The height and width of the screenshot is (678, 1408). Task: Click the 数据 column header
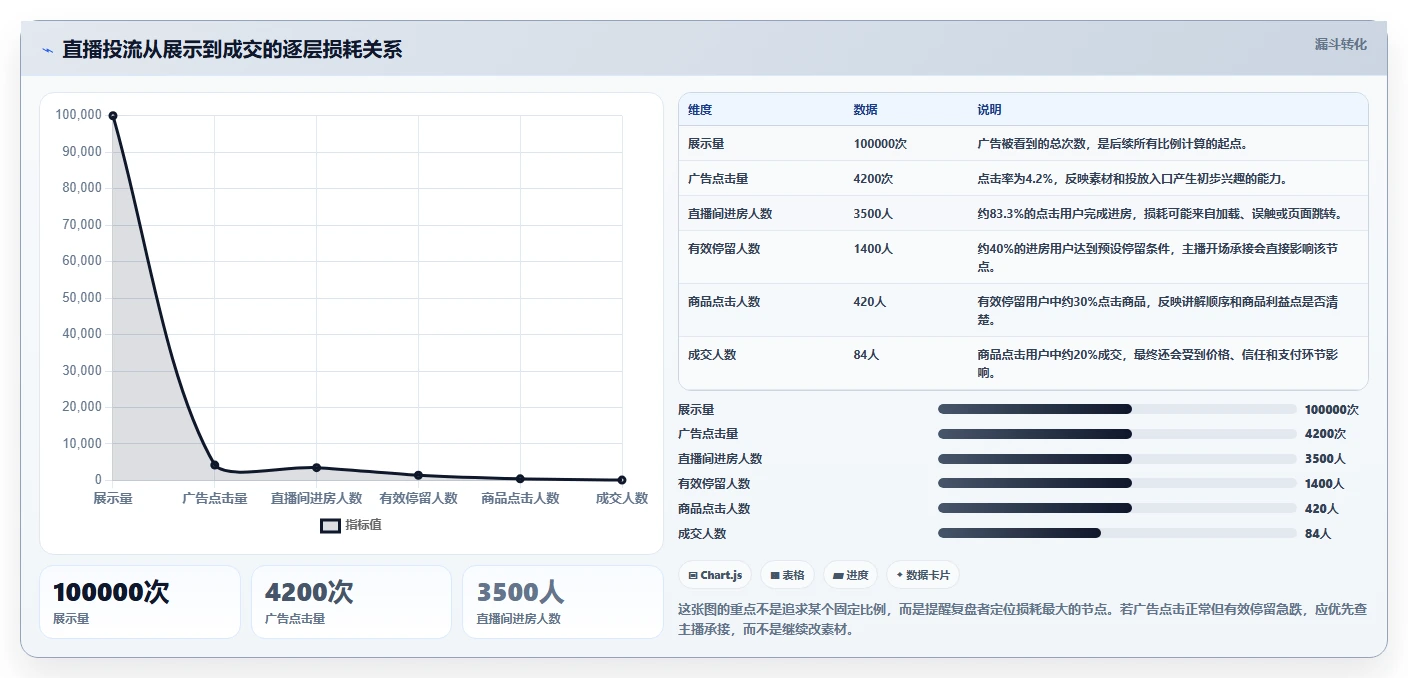click(x=866, y=110)
